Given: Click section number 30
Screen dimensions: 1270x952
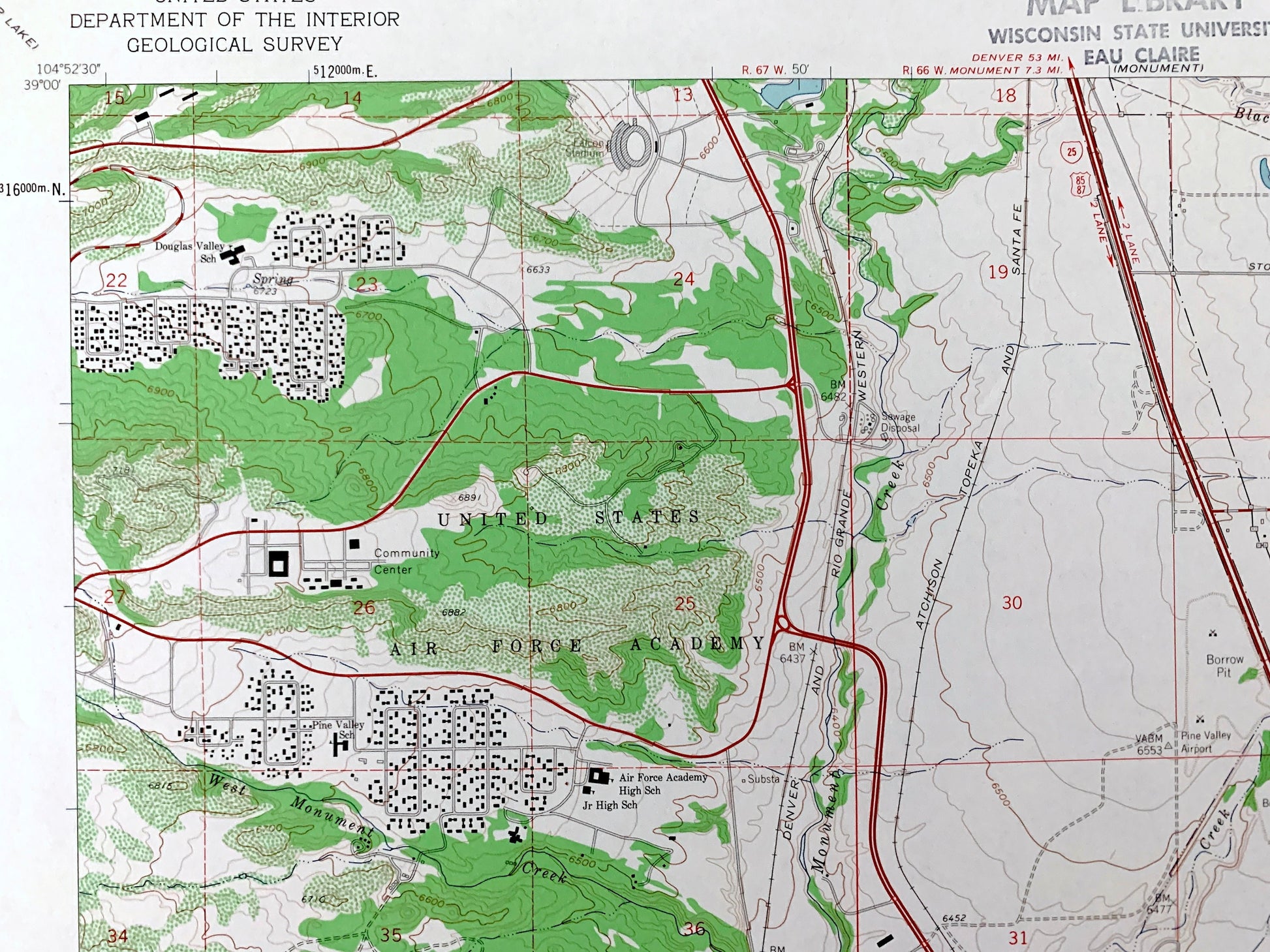Looking at the screenshot, I should (1012, 603).
